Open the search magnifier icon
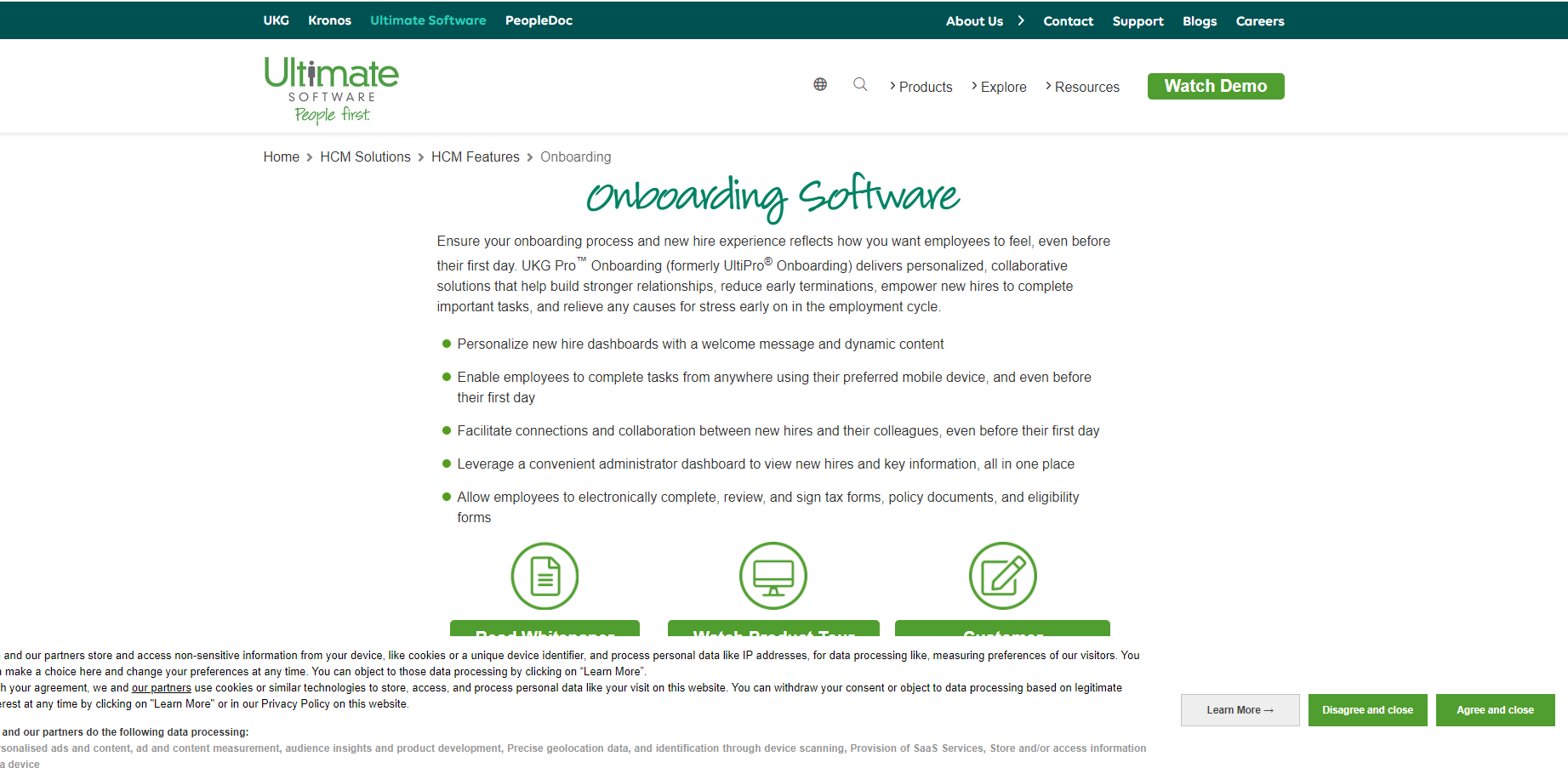1568x768 pixels. click(x=860, y=84)
